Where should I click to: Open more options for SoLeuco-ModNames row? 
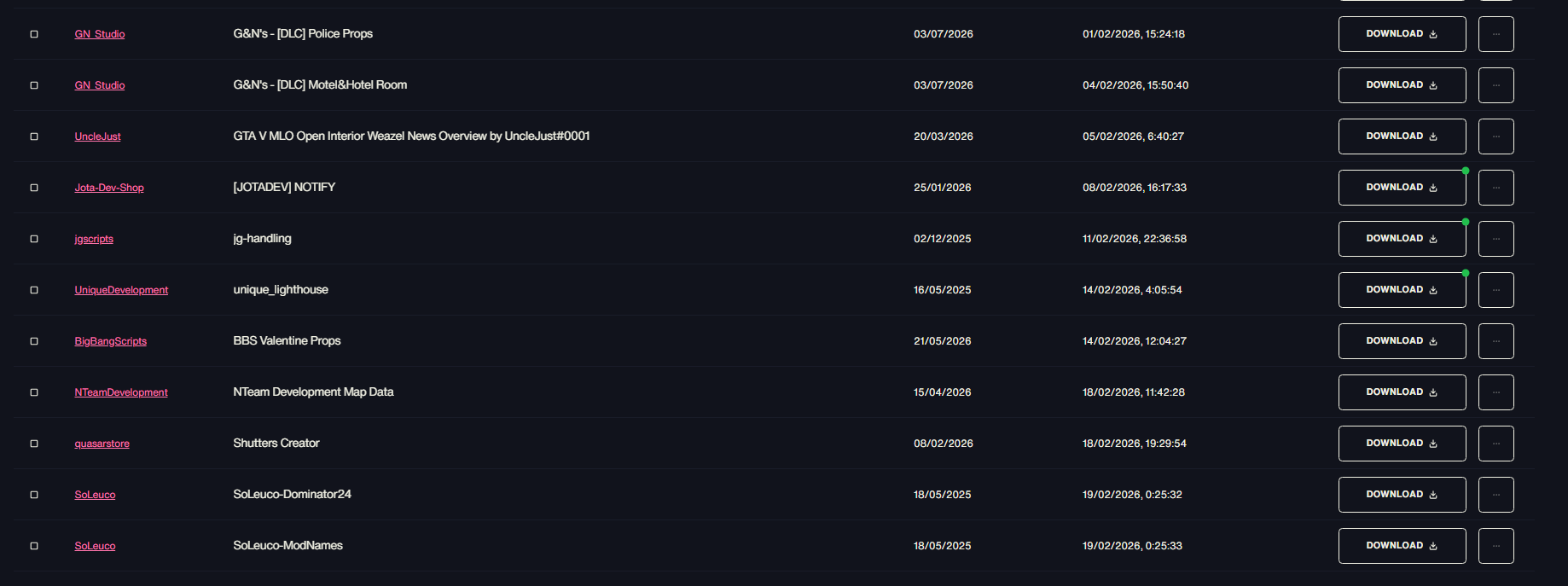point(1495,546)
